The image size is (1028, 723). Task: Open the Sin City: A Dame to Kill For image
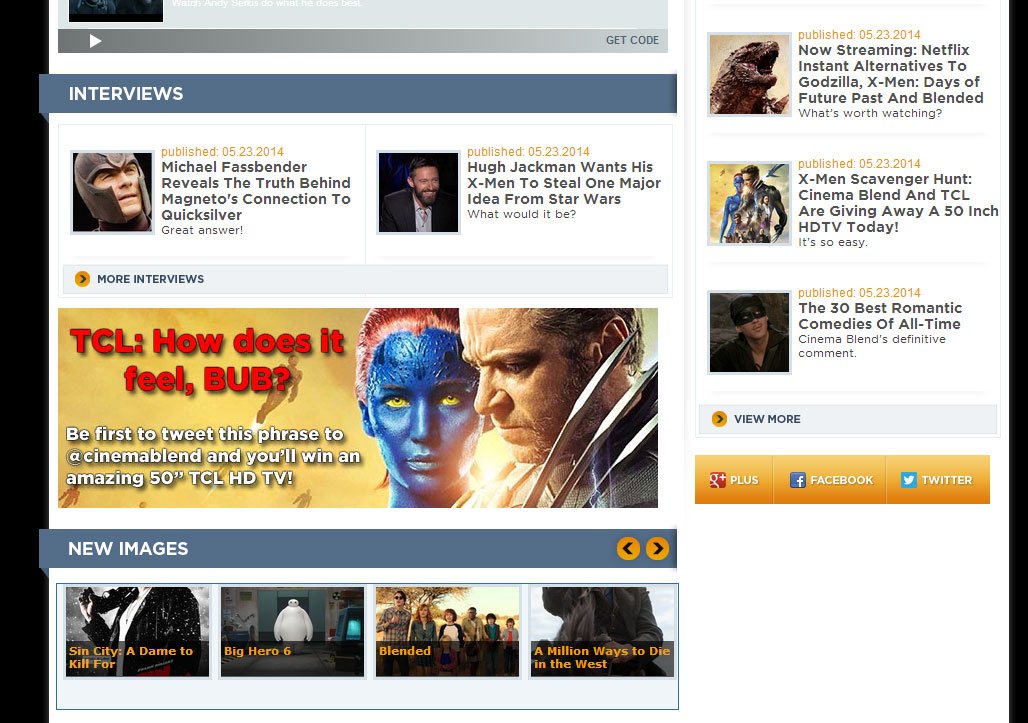tap(137, 632)
